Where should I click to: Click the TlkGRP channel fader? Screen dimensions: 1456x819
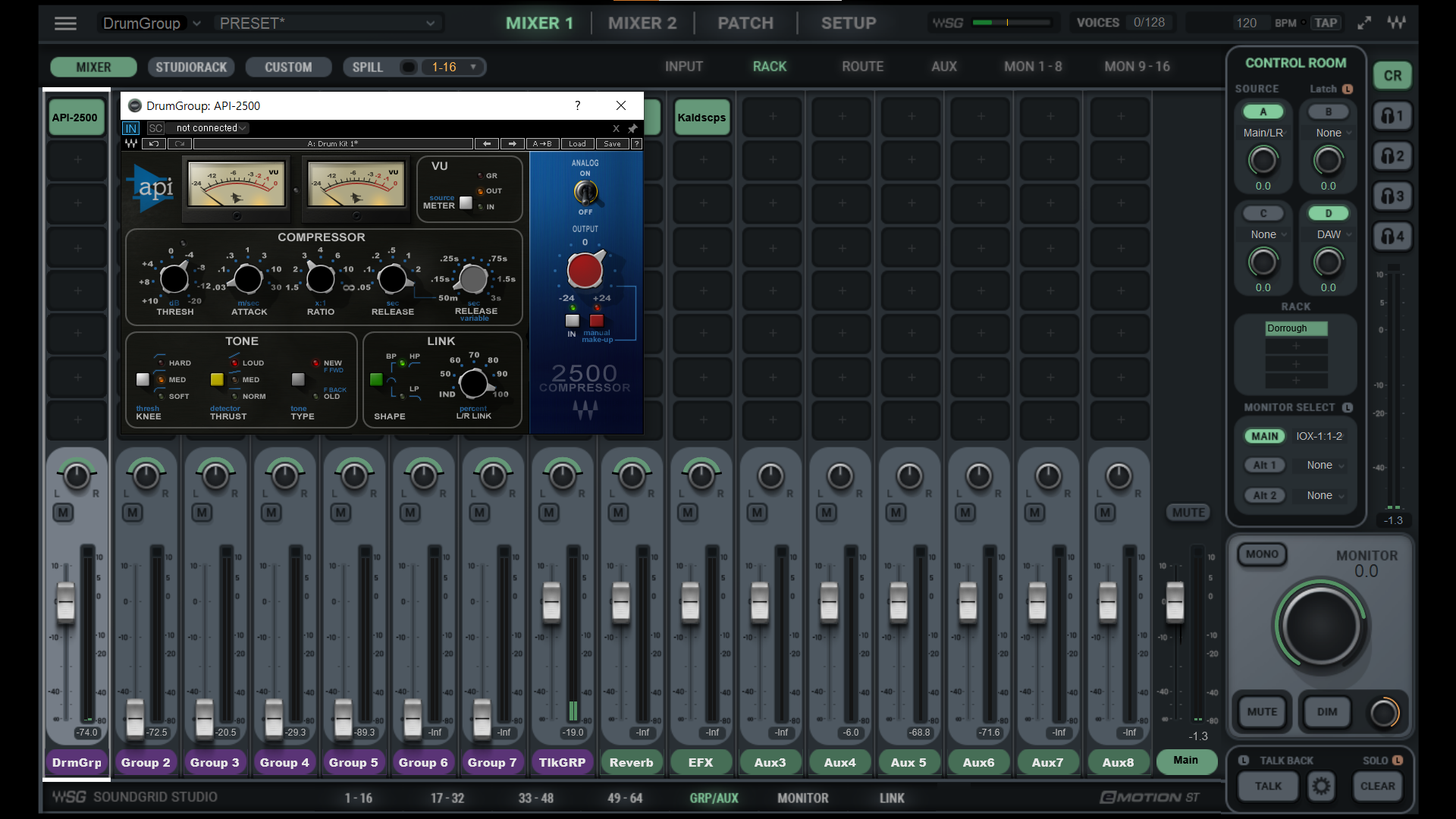click(551, 603)
